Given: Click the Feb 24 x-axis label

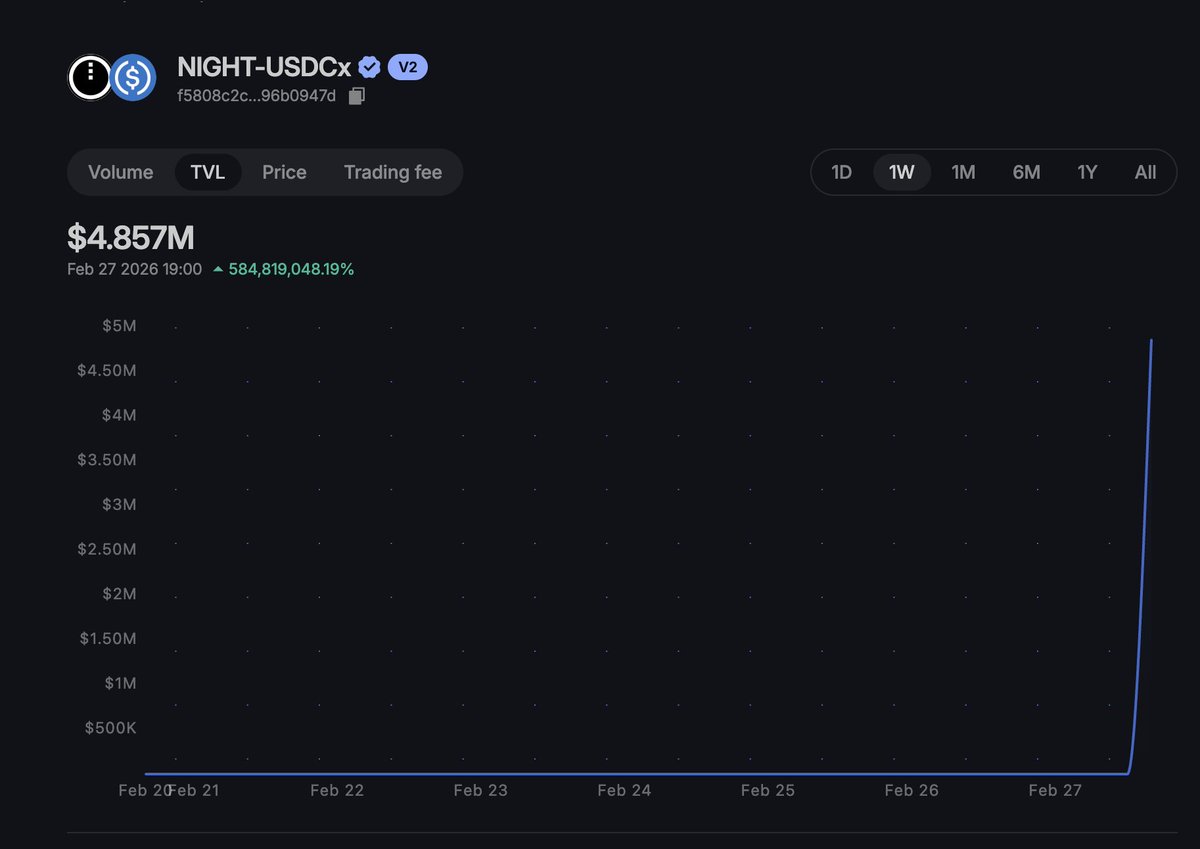Looking at the screenshot, I should click(624, 790).
